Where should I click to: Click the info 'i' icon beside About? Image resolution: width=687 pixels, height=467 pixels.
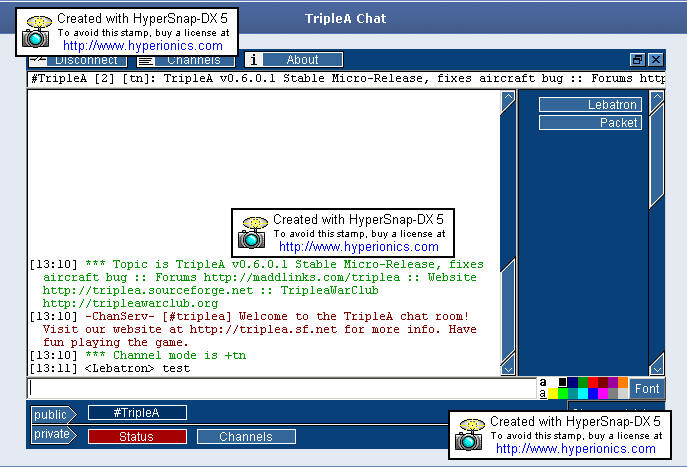pyautogui.click(x=254, y=60)
